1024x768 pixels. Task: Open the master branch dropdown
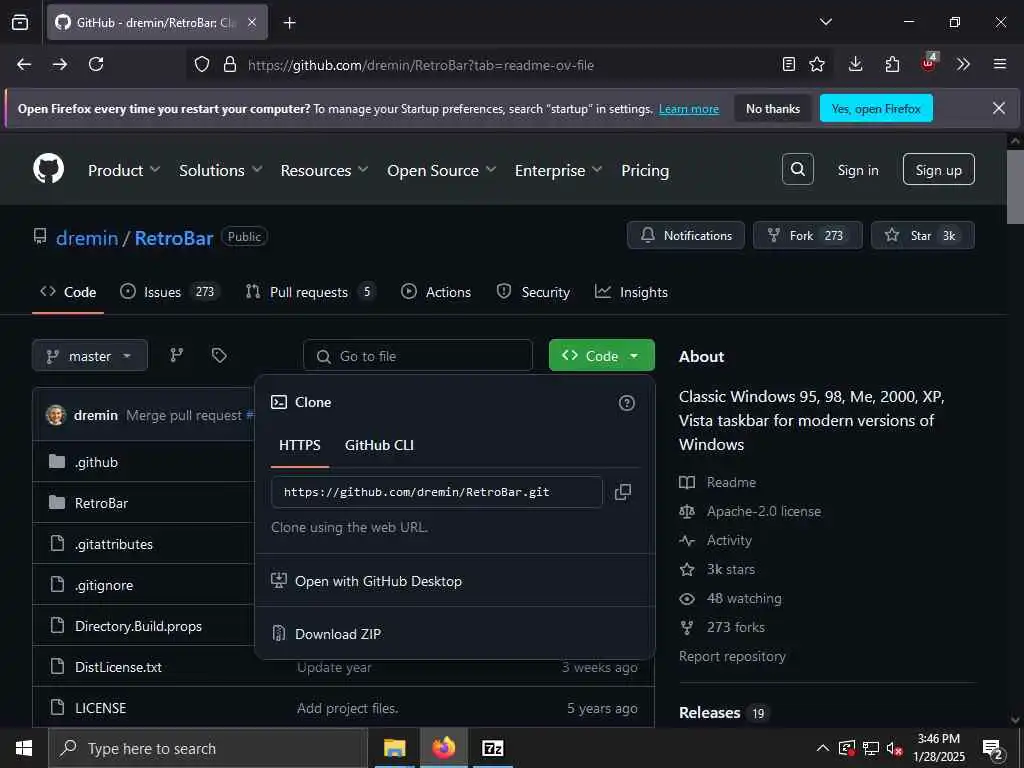click(x=89, y=356)
